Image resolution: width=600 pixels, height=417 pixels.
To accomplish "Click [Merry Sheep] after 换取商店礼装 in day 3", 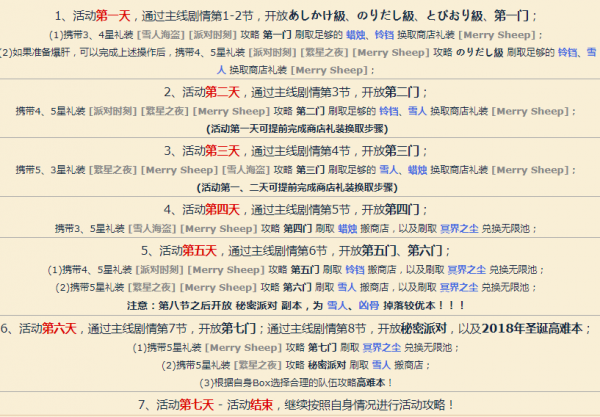I will click(530, 170).
